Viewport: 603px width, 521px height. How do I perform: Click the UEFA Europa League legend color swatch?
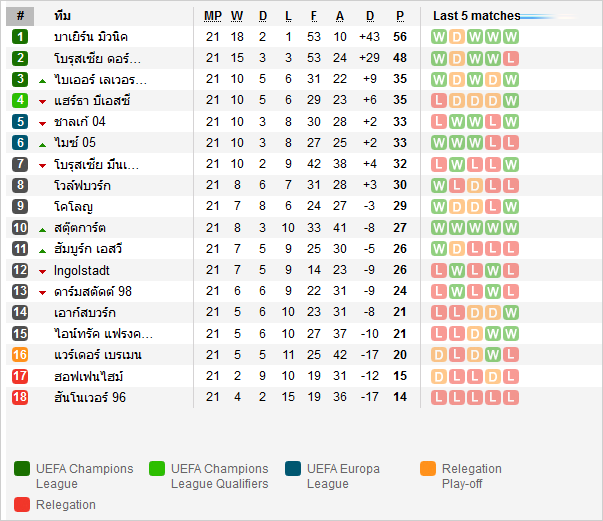[293, 469]
